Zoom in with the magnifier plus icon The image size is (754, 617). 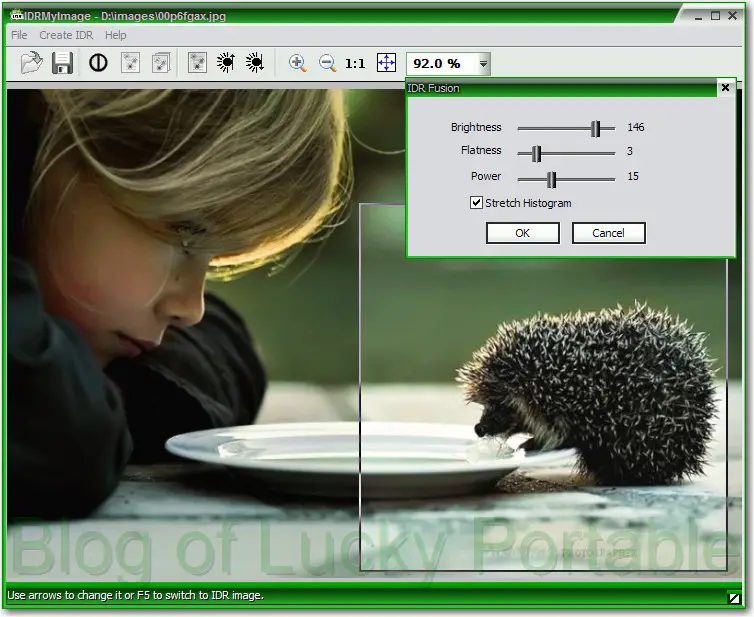(x=298, y=63)
